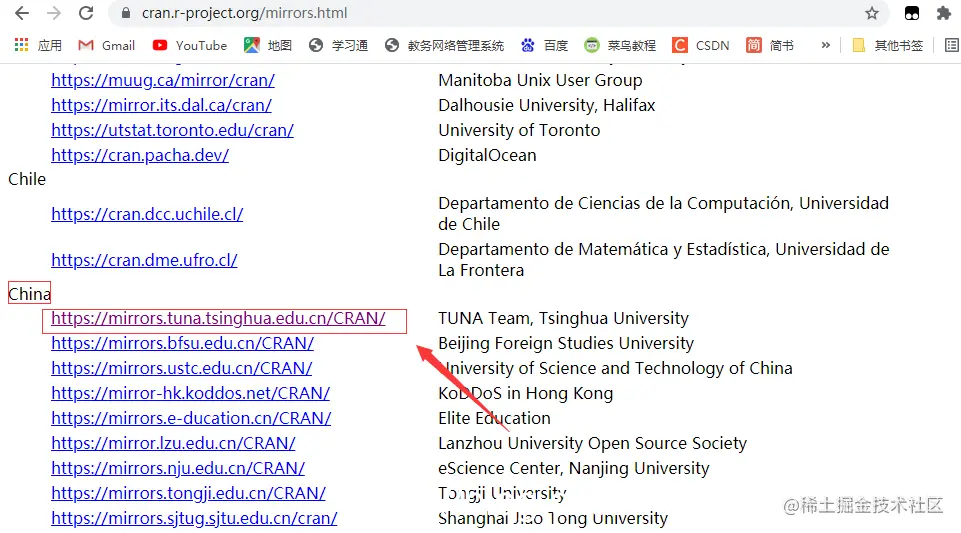961x533 pixels.
Task: Open the CSDN bookmark
Action: click(x=701, y=45)
